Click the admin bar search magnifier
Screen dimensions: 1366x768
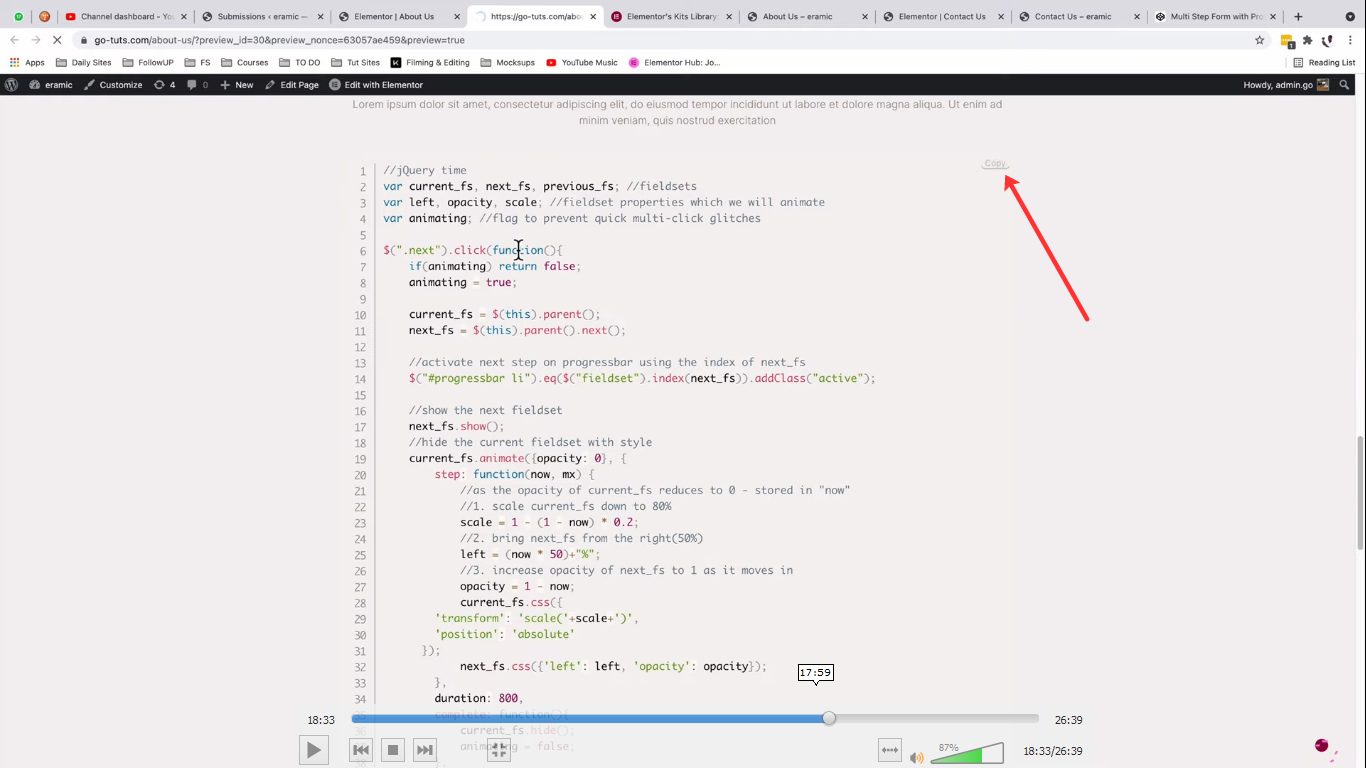click(x=1343, y=85)
